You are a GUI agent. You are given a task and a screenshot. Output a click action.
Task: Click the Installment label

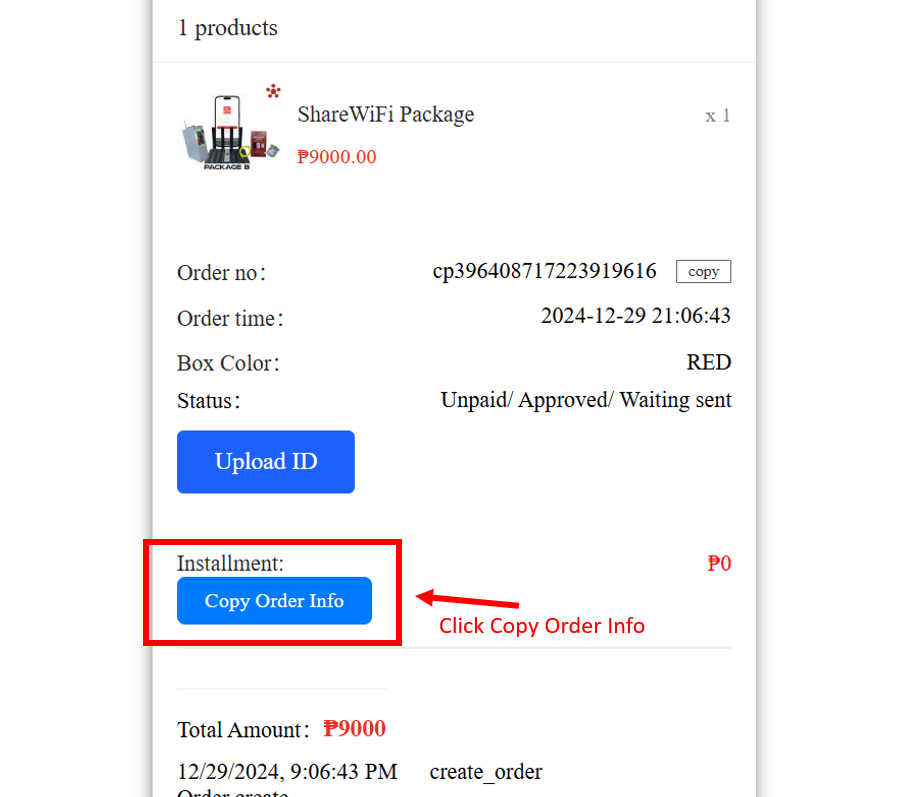point(230,563)
